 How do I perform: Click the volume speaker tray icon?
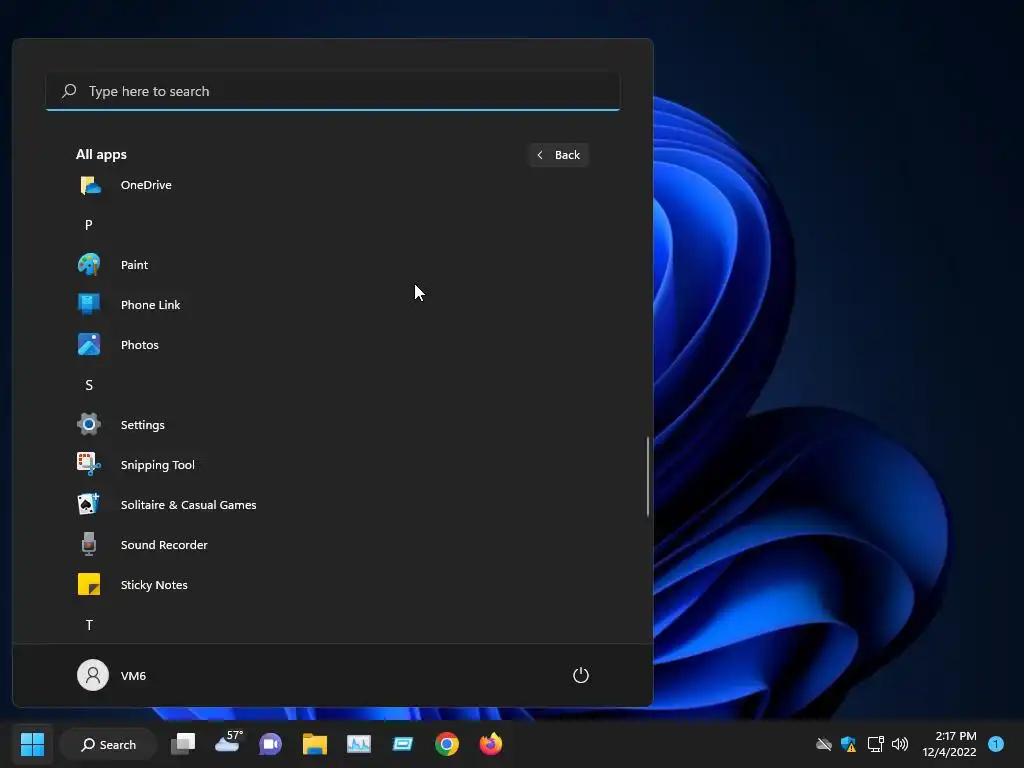[x=900, y=744]
